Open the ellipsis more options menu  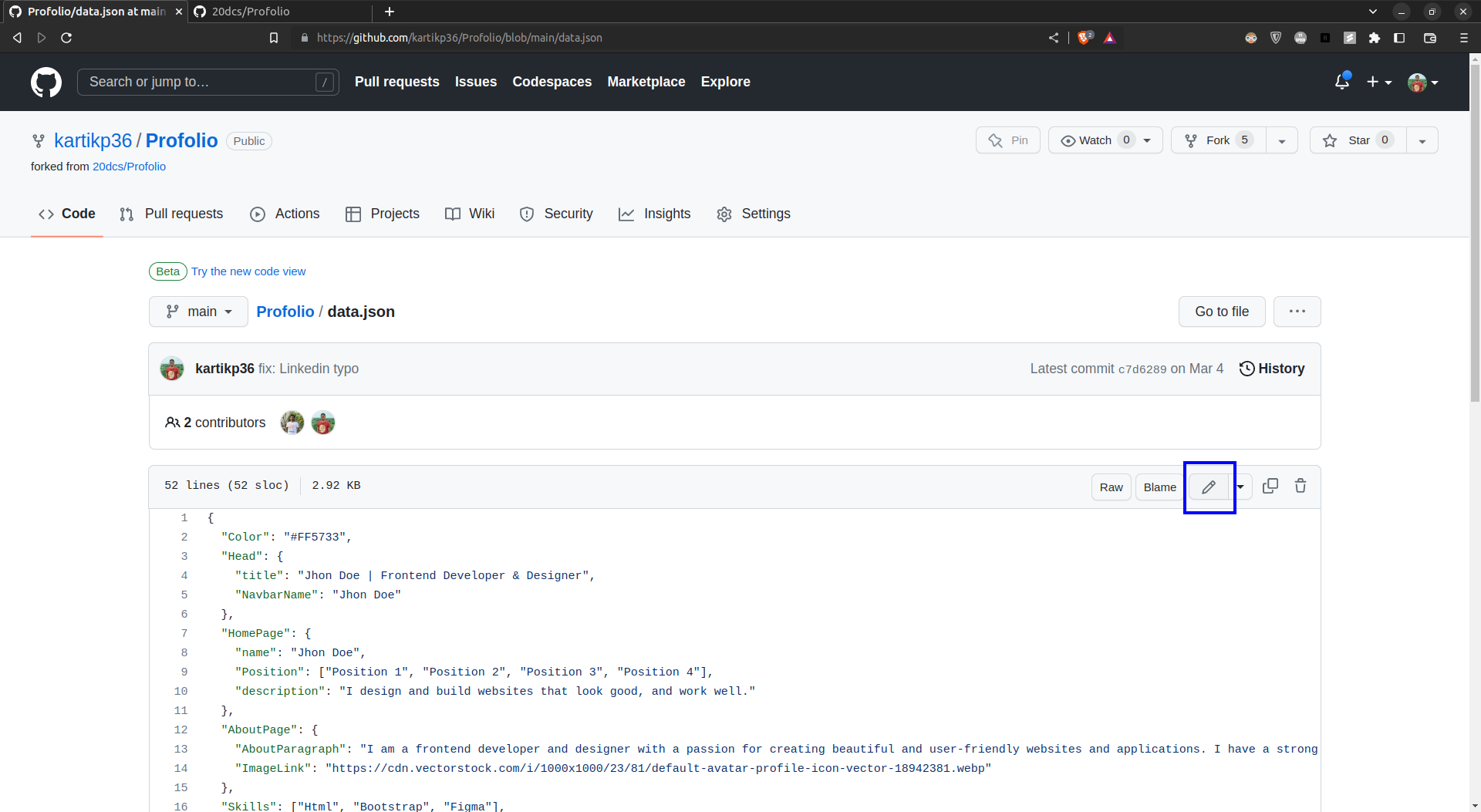[1297, 312]
